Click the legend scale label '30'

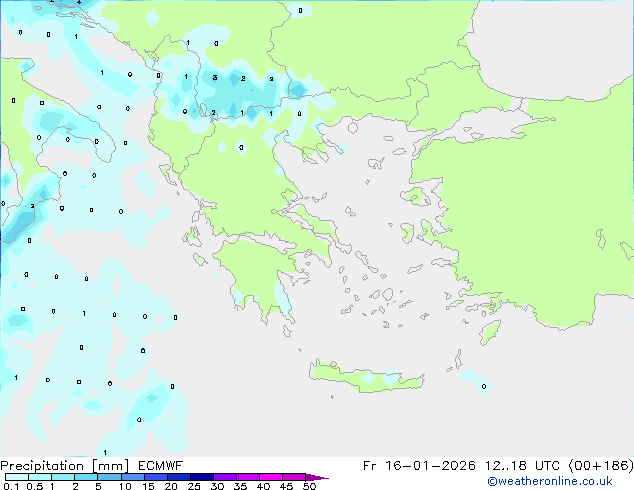click(x=217, y=486)
